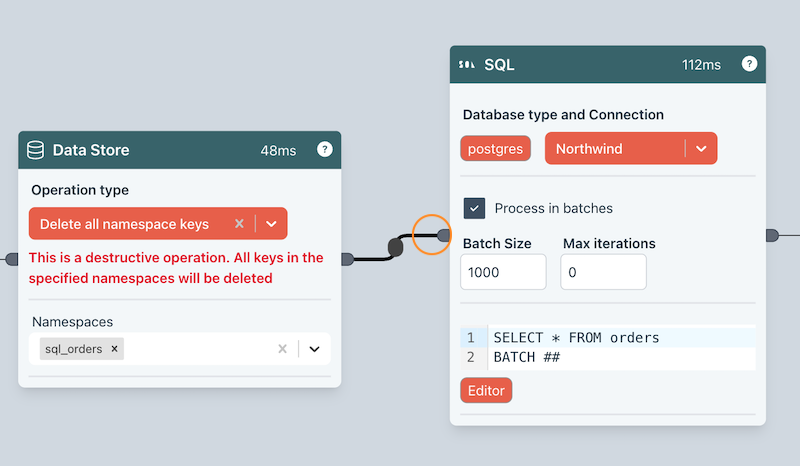
Task: Click the SQL node output connector
Action: click(771, 235)
